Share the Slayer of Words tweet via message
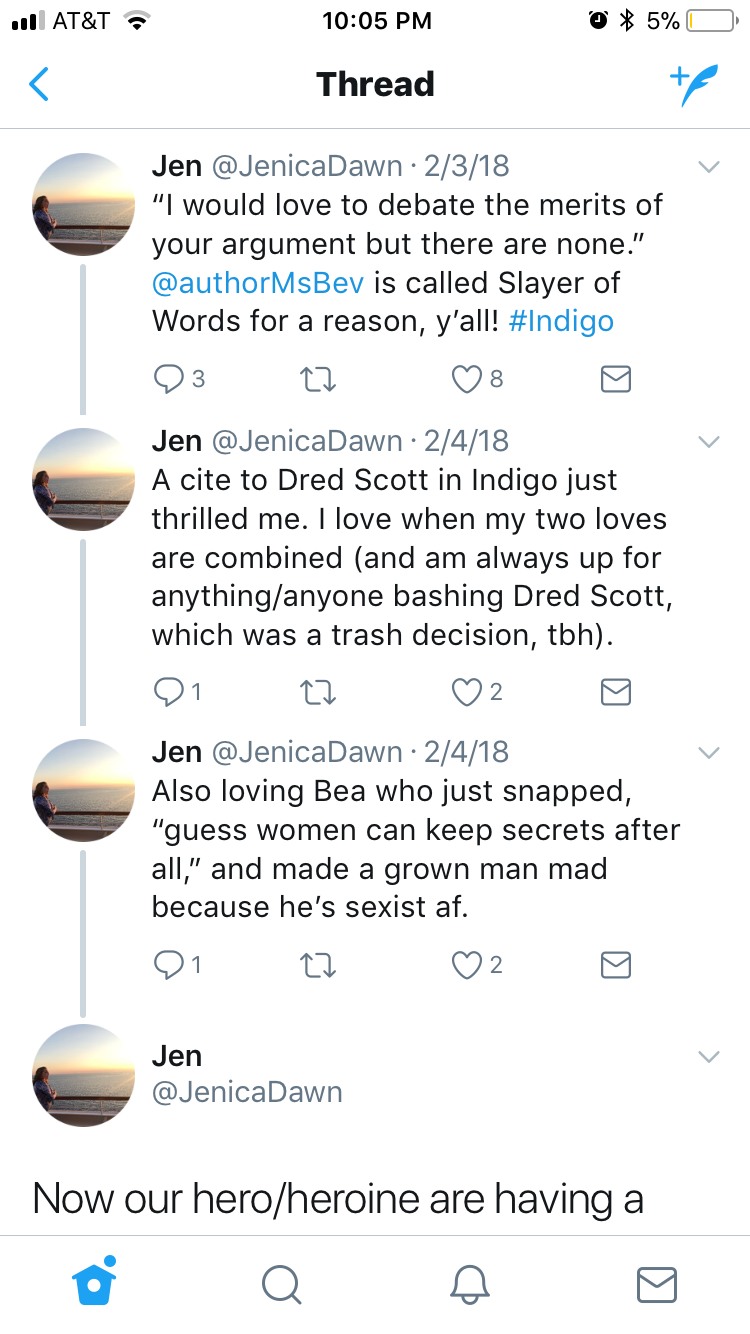Viewport: 750px width, 1334px height. click(615, 379)
